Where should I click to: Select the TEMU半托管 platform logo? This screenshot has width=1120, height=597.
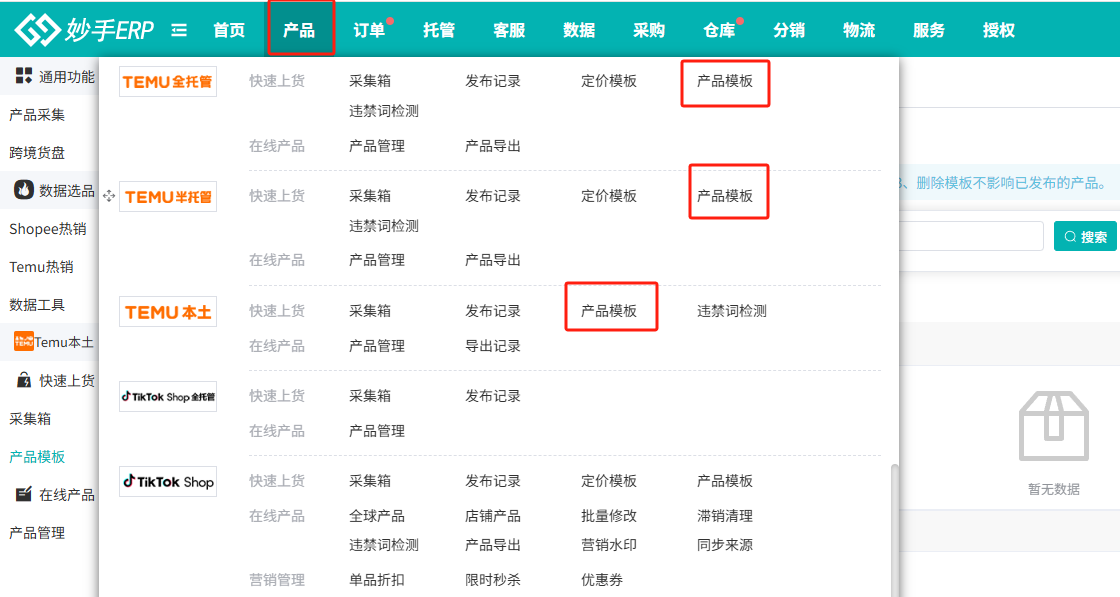[168, 196]
